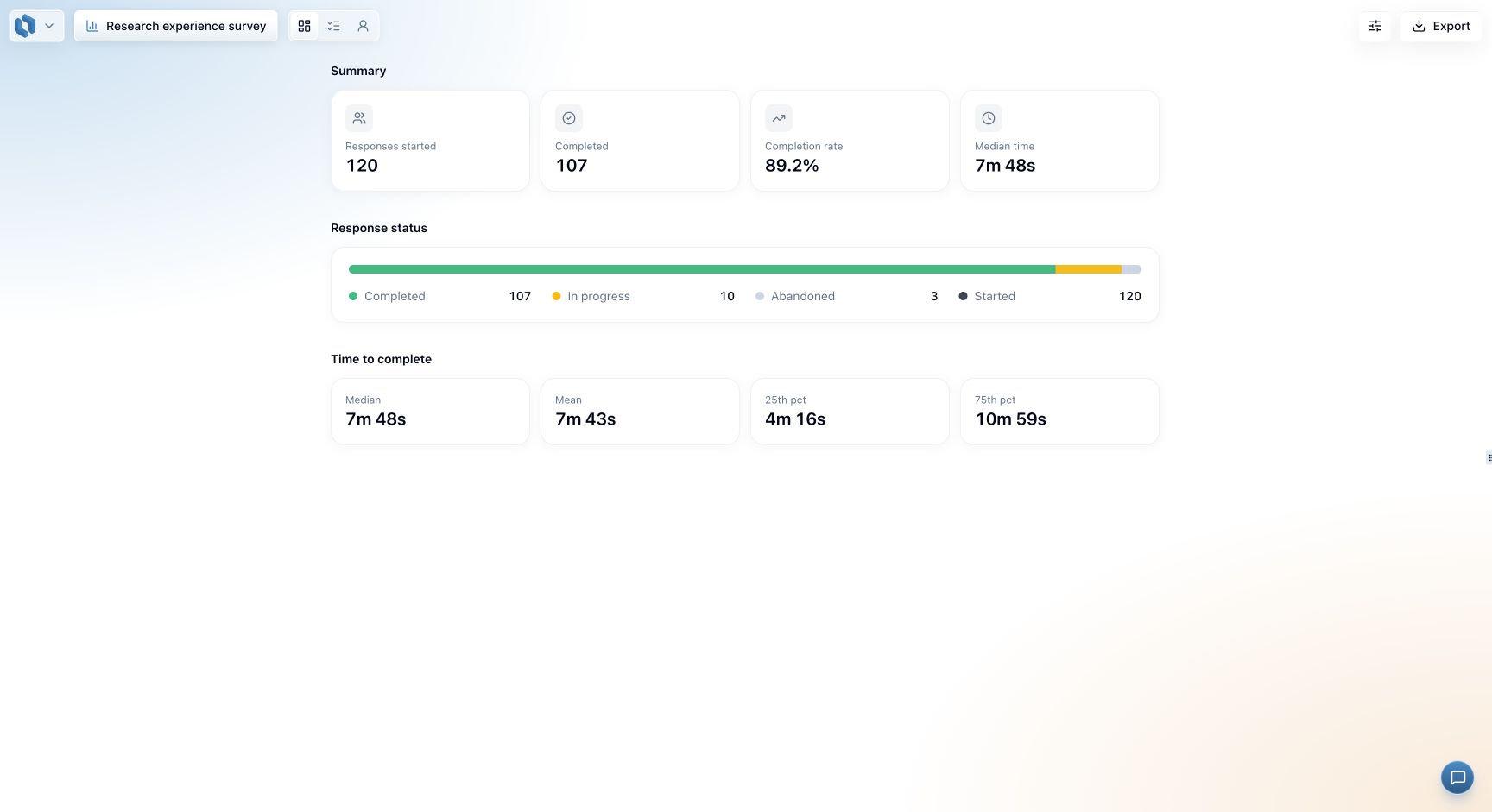
Task: Open the app logo workspace menu
Action: click(x=36, y=26)
